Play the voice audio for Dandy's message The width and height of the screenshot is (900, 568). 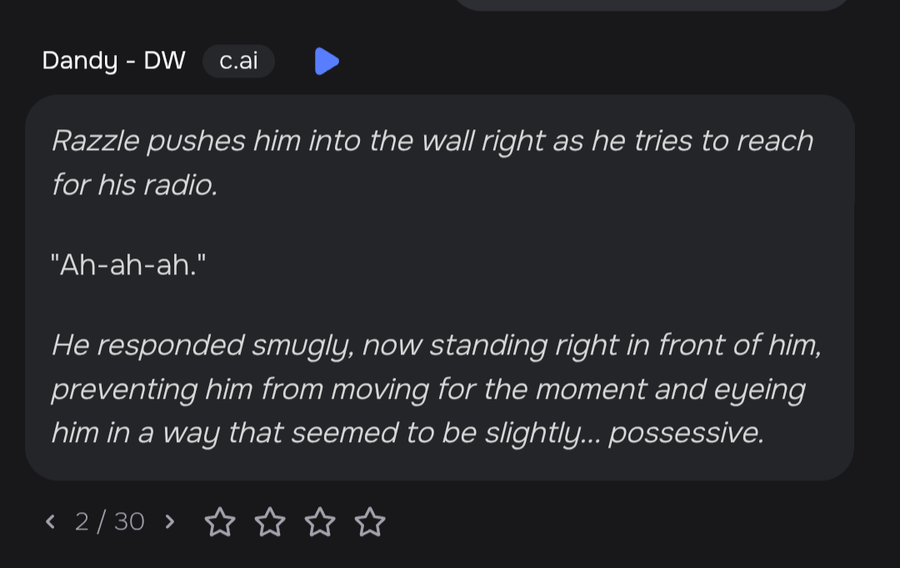pyautogui.click(x=327, y=61)
